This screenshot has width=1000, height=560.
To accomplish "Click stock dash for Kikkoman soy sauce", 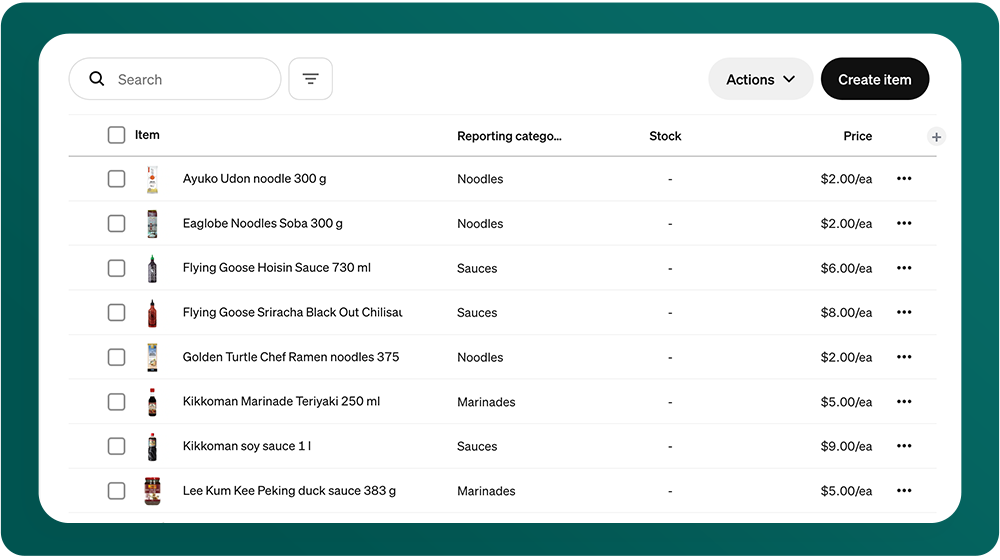I will click(670, 446).
